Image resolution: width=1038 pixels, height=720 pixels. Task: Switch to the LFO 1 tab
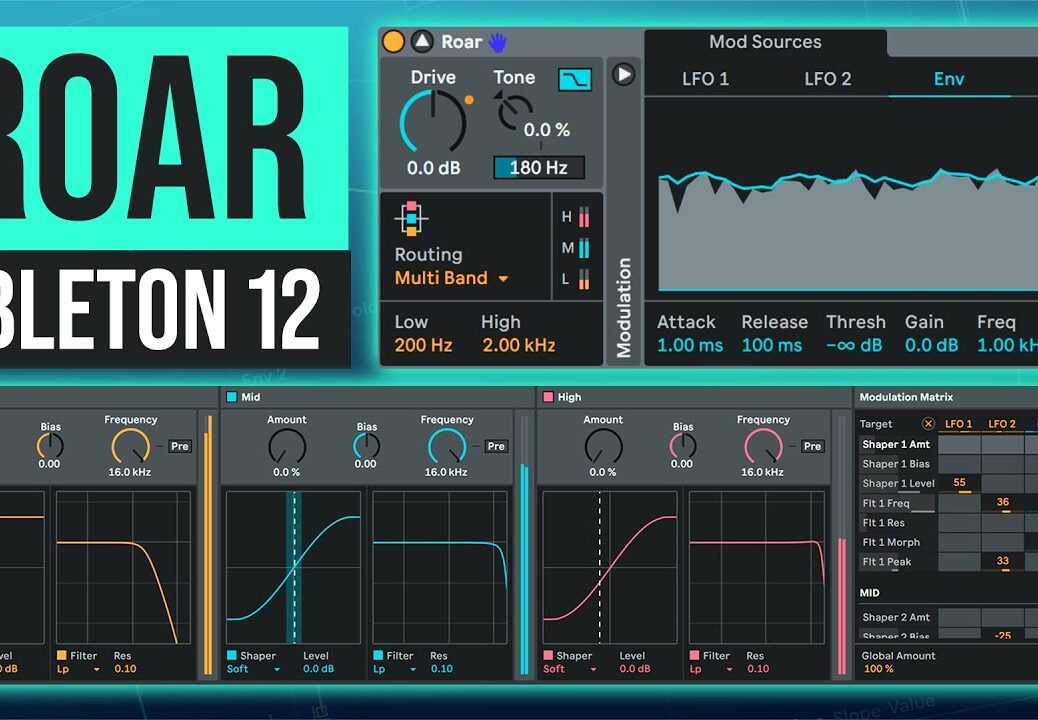pyautogui.click(x=705, y=79)
